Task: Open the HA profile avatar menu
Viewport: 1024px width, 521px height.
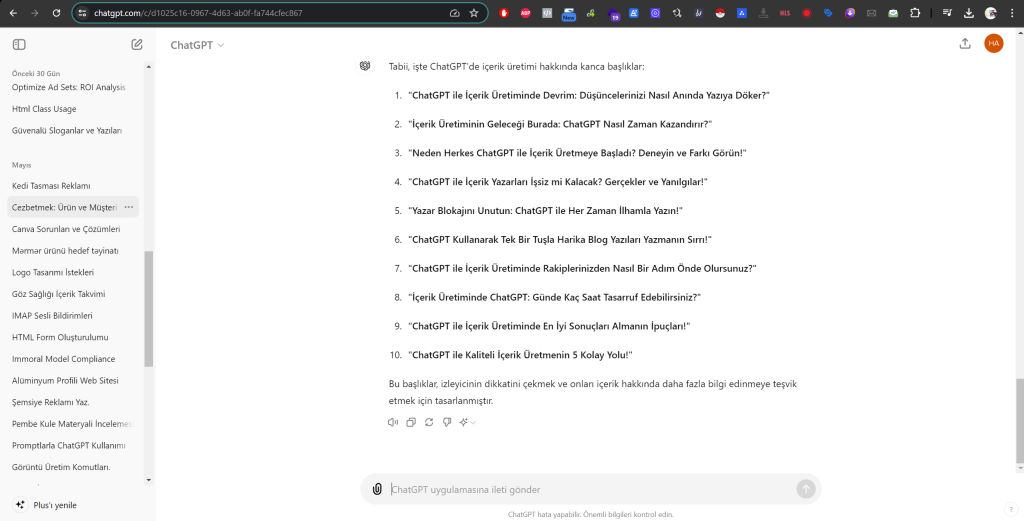Action: [x=993, y=43]
